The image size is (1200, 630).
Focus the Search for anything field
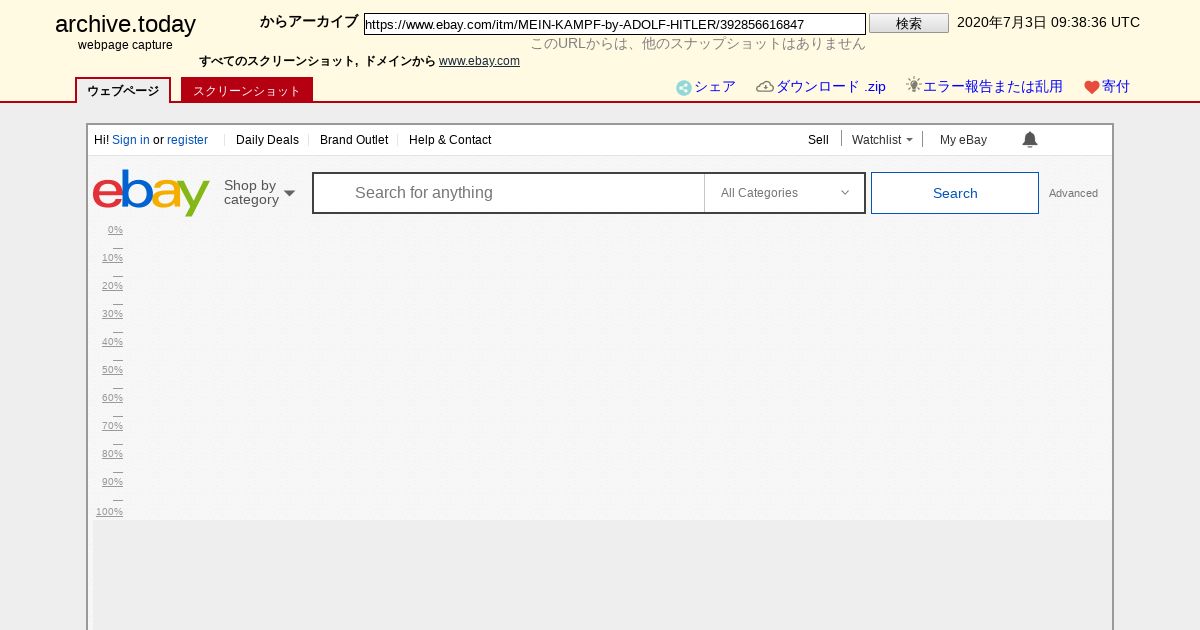click(509, 193)
